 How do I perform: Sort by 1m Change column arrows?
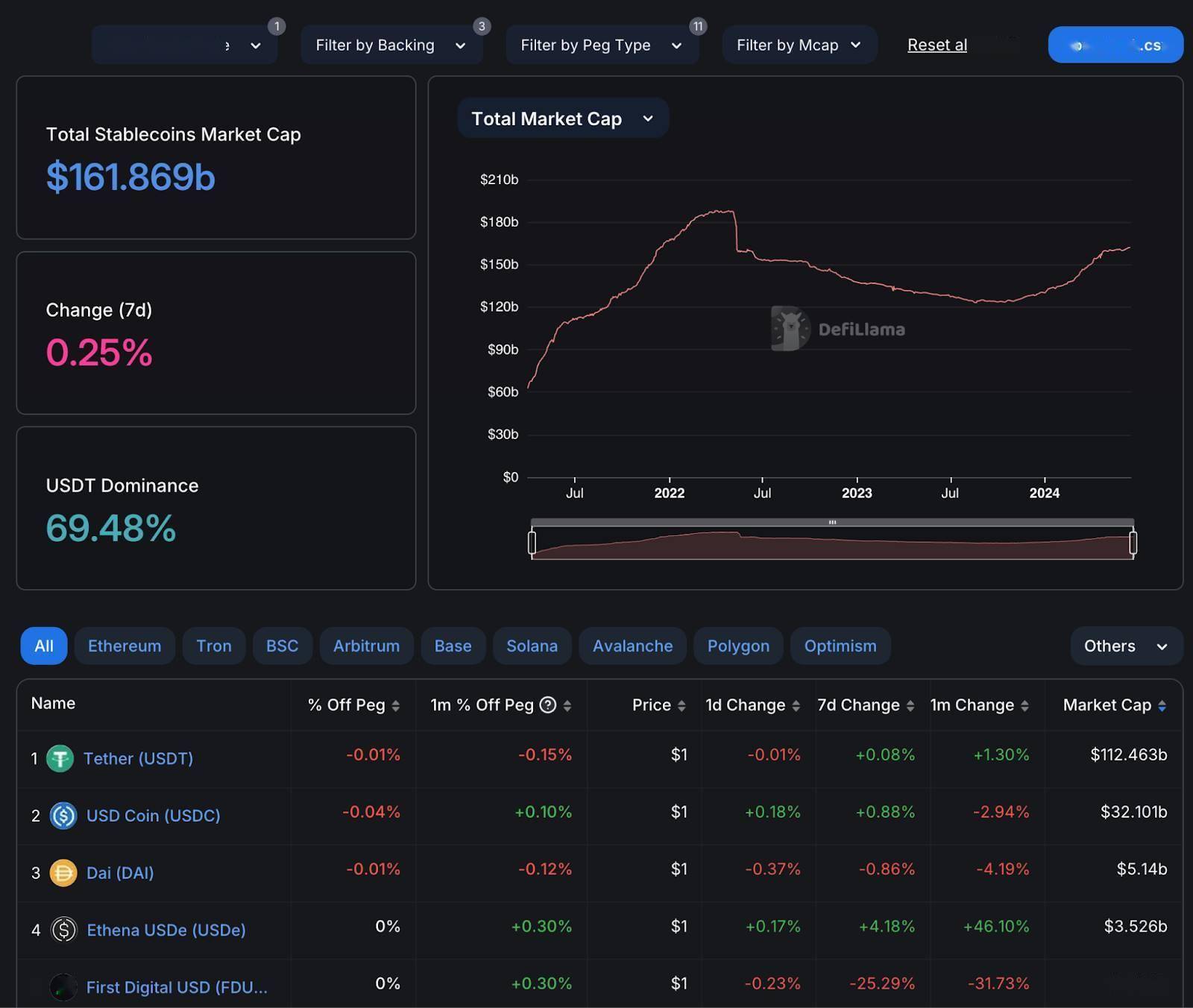tap(1025, 705)
